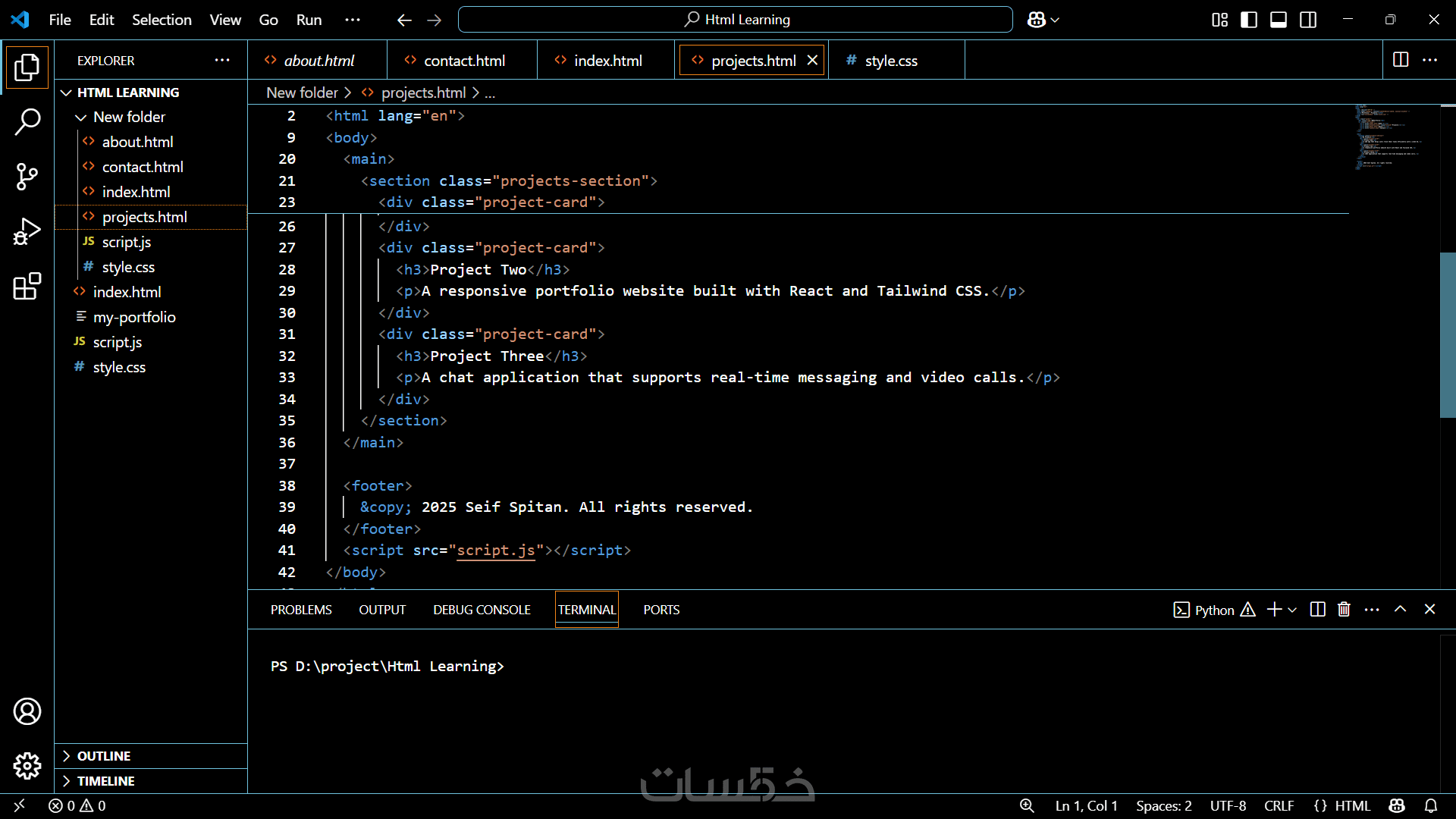This screenshot has width=1456, height=819.
Task: Toggle the secondary side bar
Action: click(1308, 20)
